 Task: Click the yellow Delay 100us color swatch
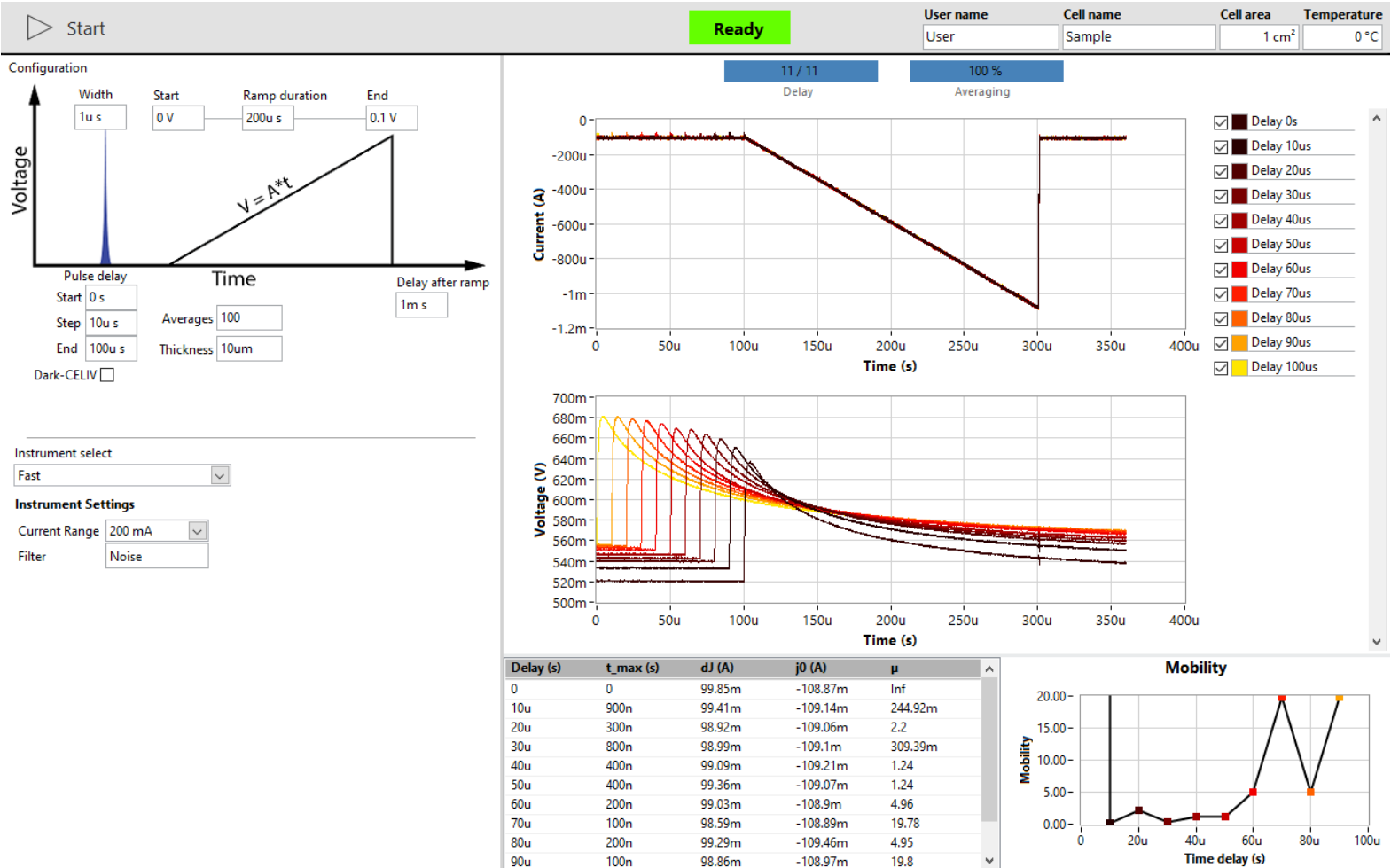click(1239, 367)
